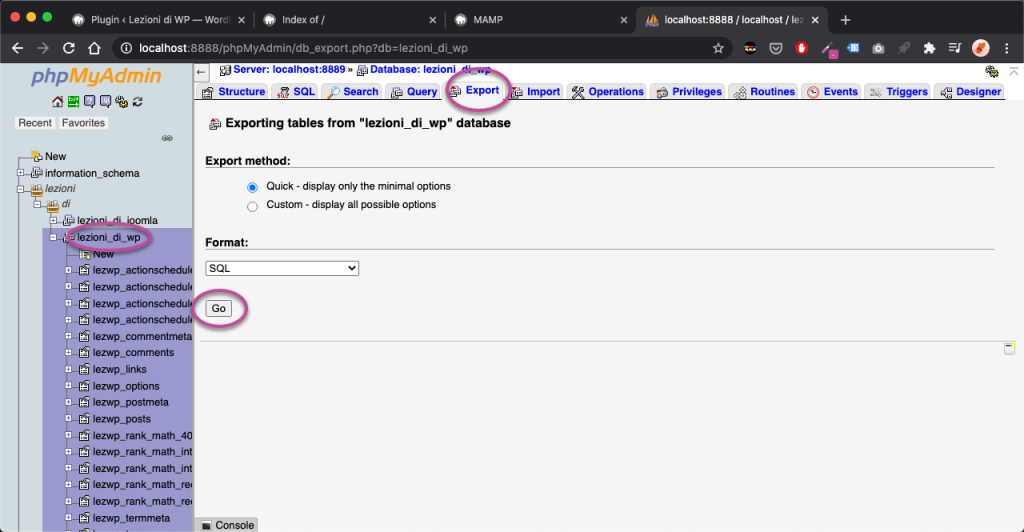The width and height of the screenshot is (1024, 532).
Task: Open the Chrome profile avatar
Action: pos(980,48)
